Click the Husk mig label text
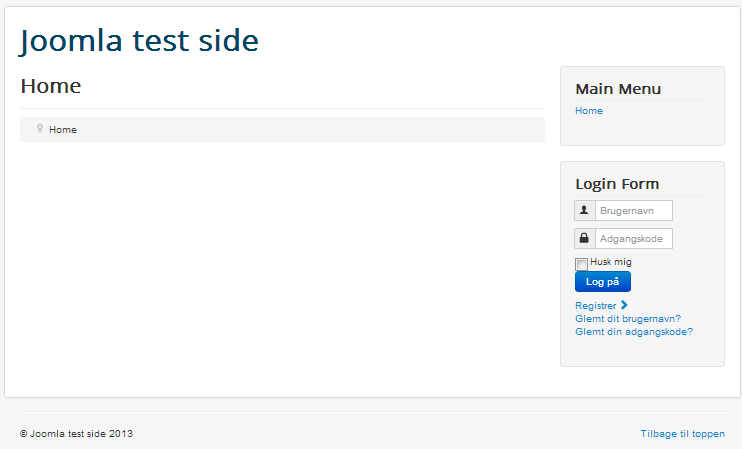This screenshot has height=449, width=742. pos(611,262)
